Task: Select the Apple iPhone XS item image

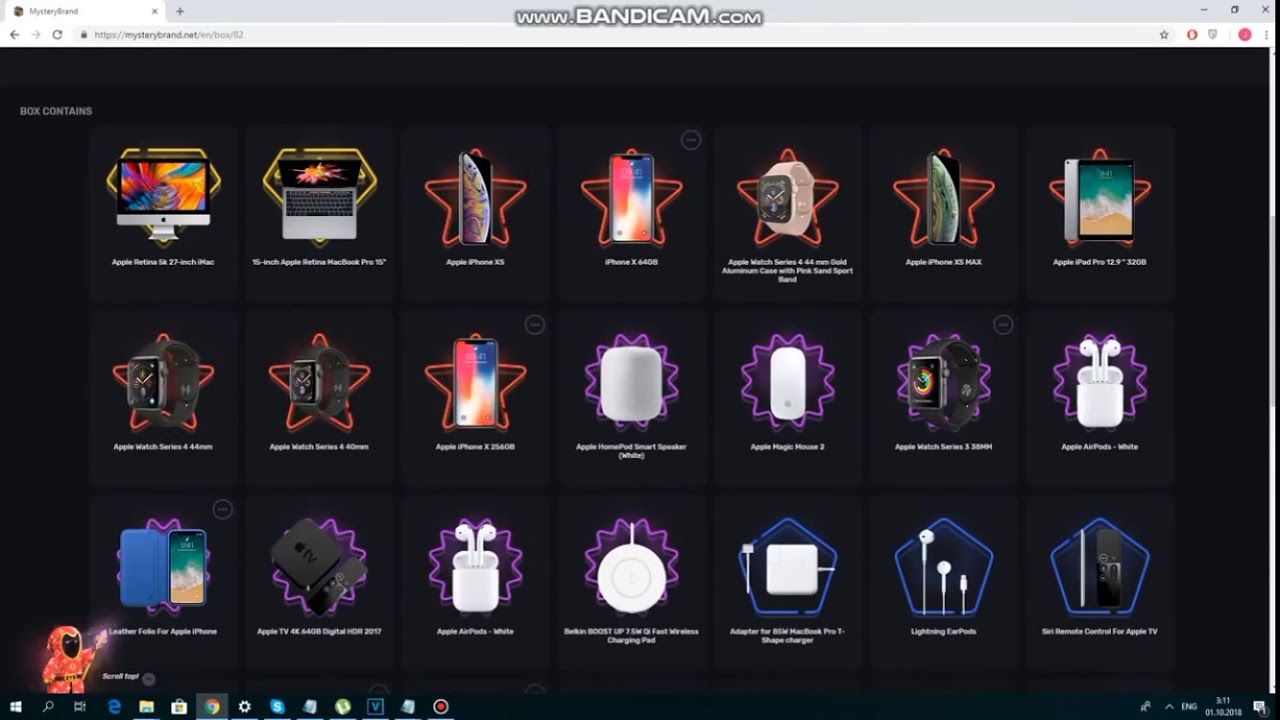Action: tap(475, 197)
